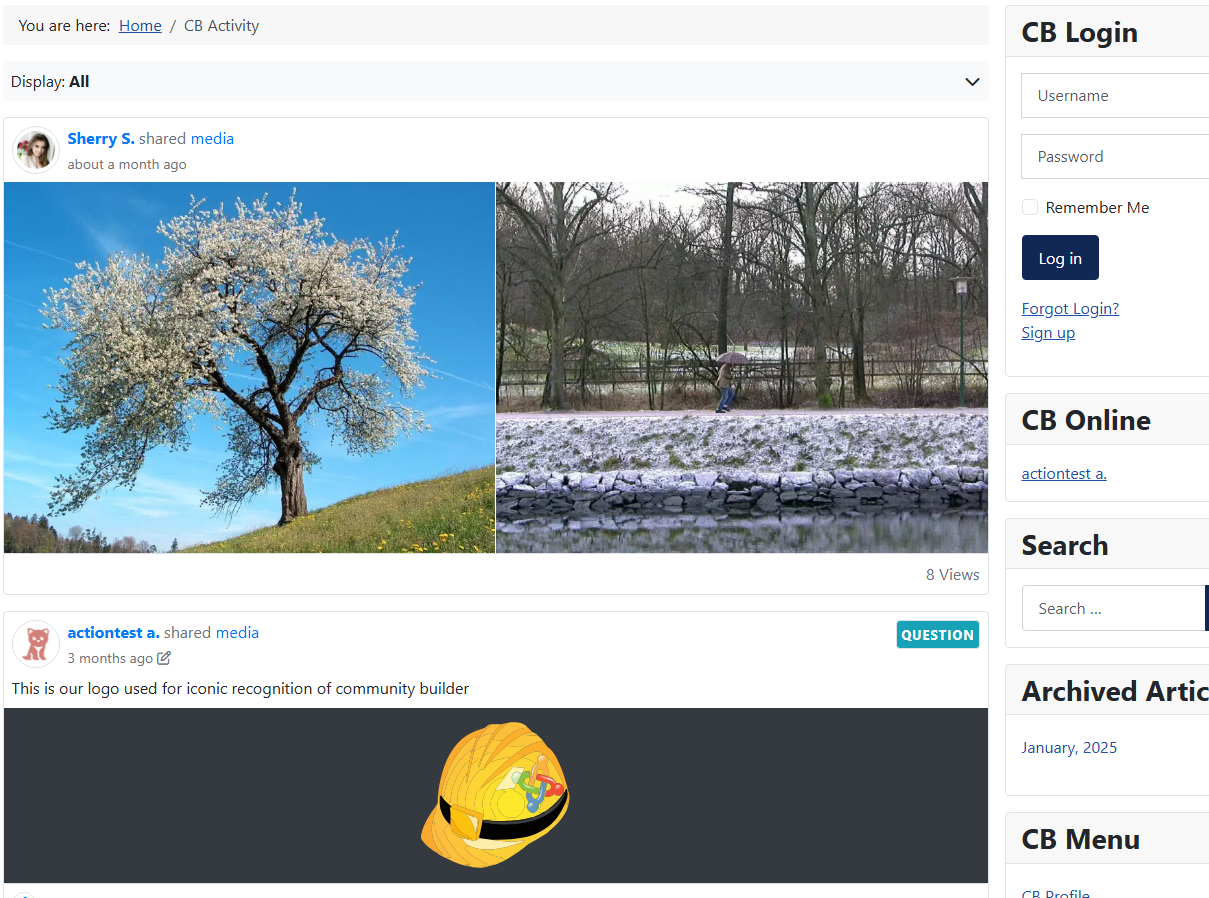The height and width of the screenshot is (898, 1209).
Task: Open actiontest a. in CB Online
Action: [x=1064, y=474]
